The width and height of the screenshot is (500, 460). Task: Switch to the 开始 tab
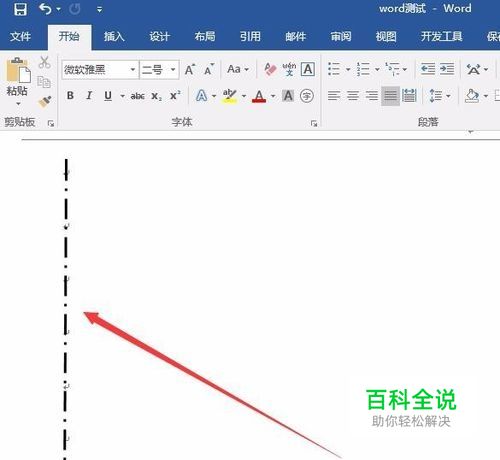point(69,36)
